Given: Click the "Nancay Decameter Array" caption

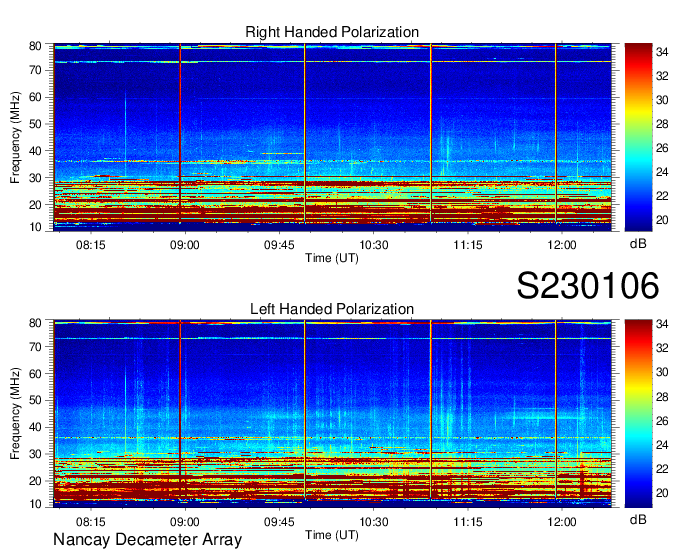Looking at the screenshot, I should 147,540.
